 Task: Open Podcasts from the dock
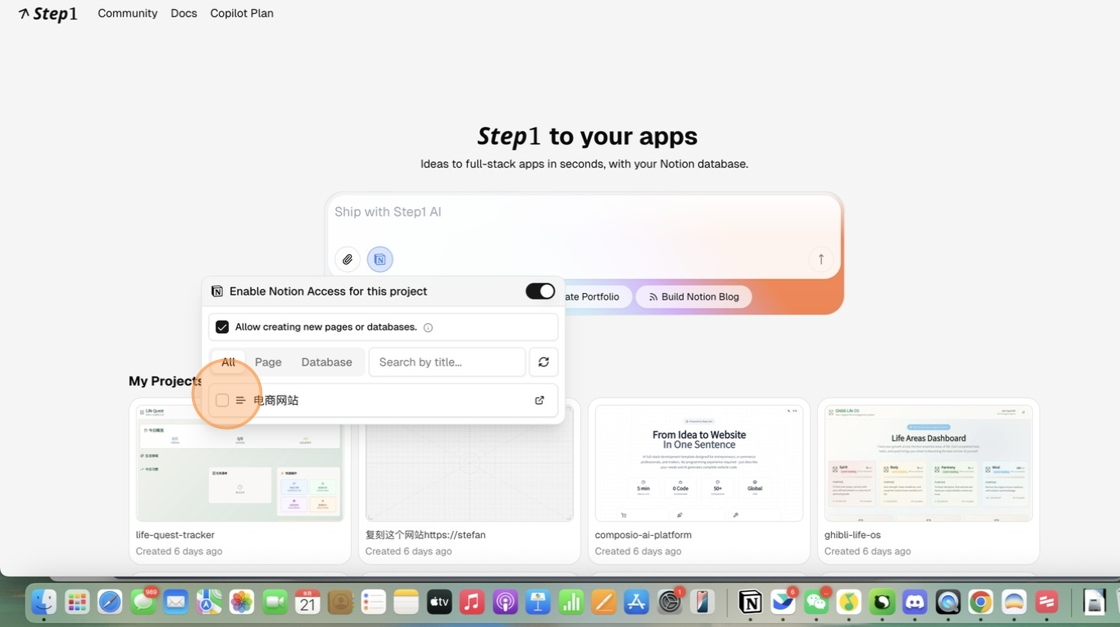[505, 602]
